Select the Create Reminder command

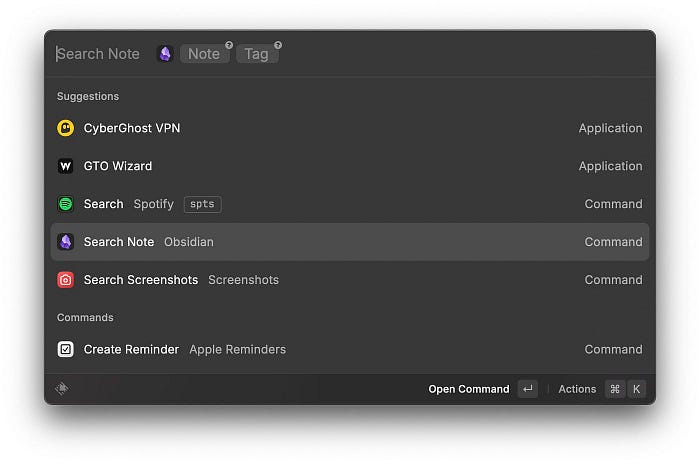(350, 349)
